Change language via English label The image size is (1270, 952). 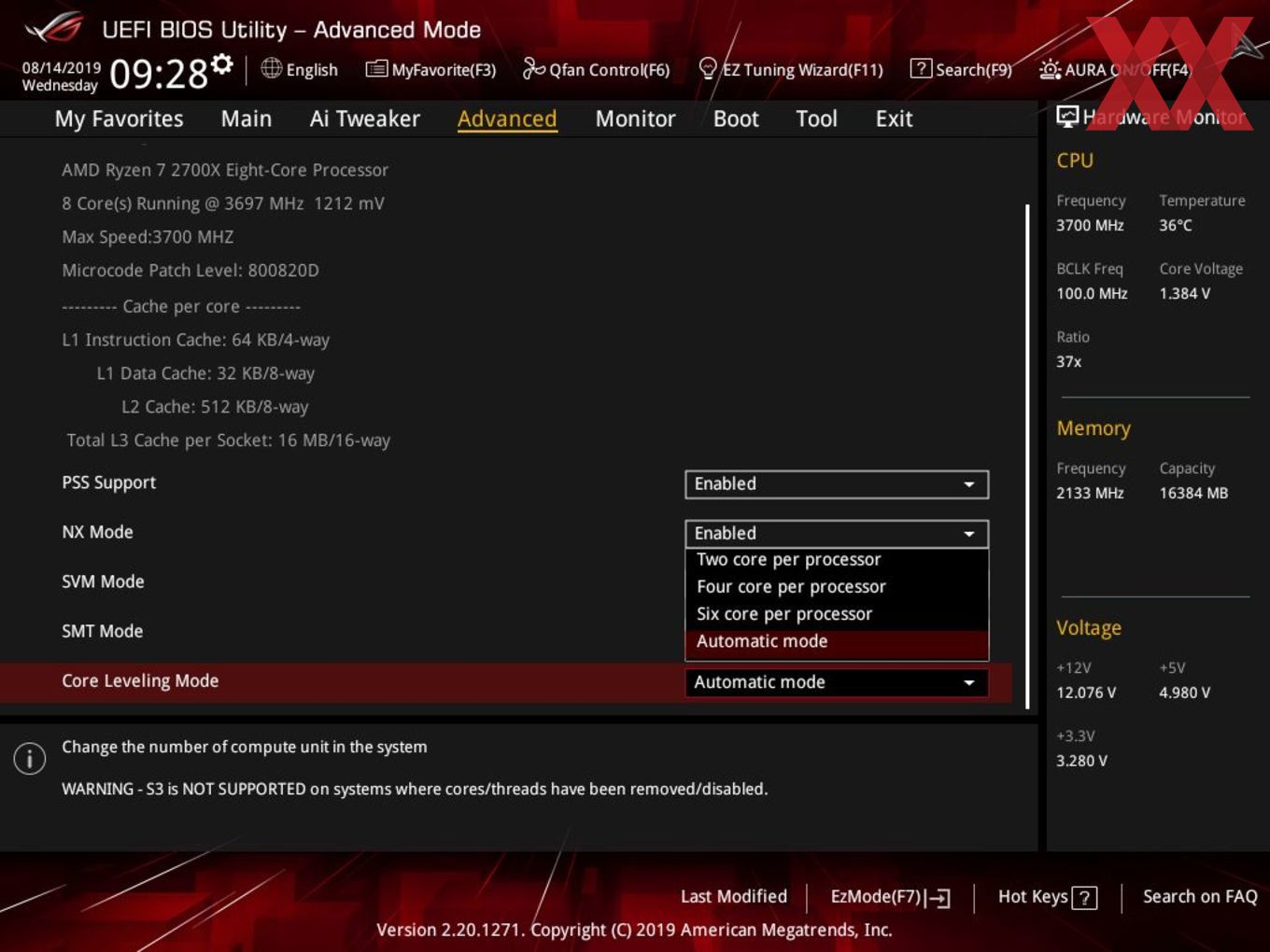pyautogui.click(x=312, y=70)
